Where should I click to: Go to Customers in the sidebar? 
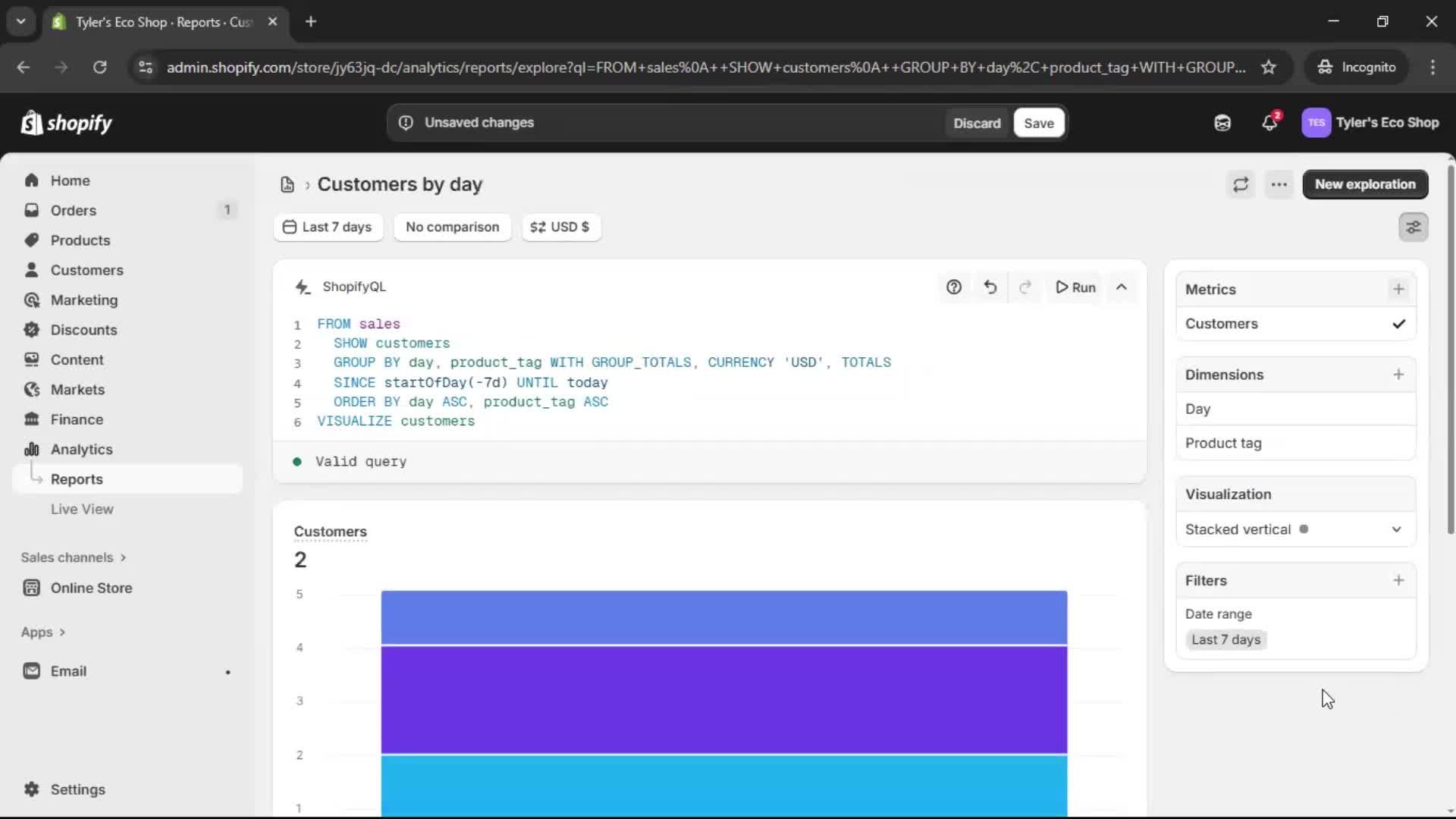[86, 270]
